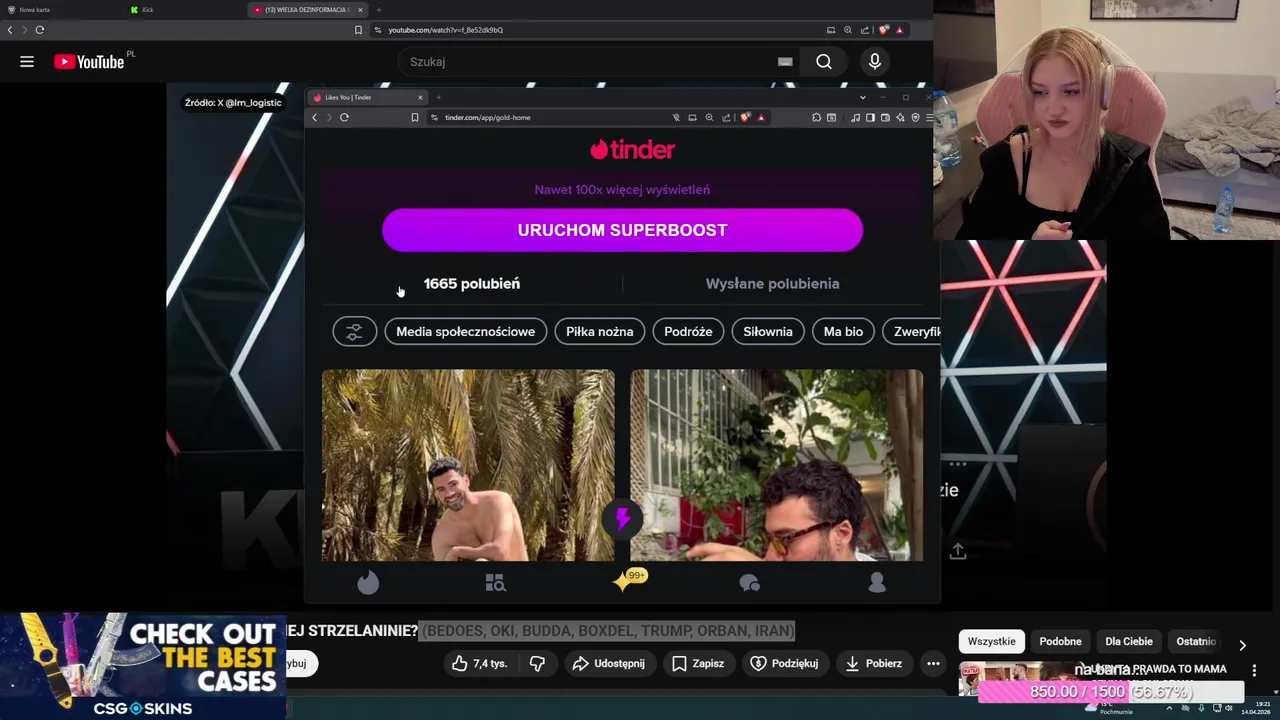Open the profile card with palm trees
1280x720 pixels.
(x=468, y=466)
